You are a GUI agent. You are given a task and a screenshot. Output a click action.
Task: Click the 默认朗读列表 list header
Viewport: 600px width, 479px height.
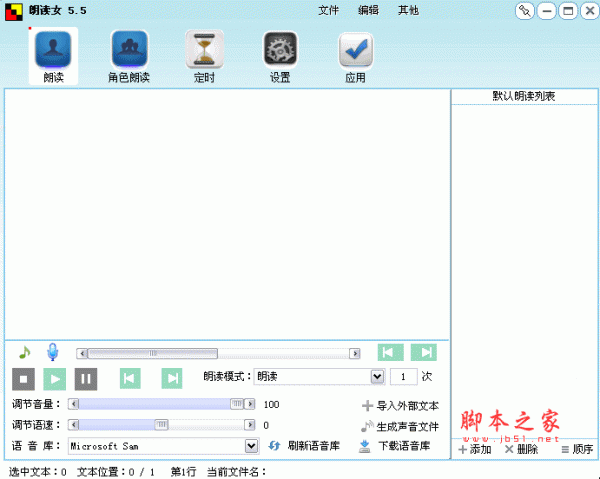click(x=524, y=96)
